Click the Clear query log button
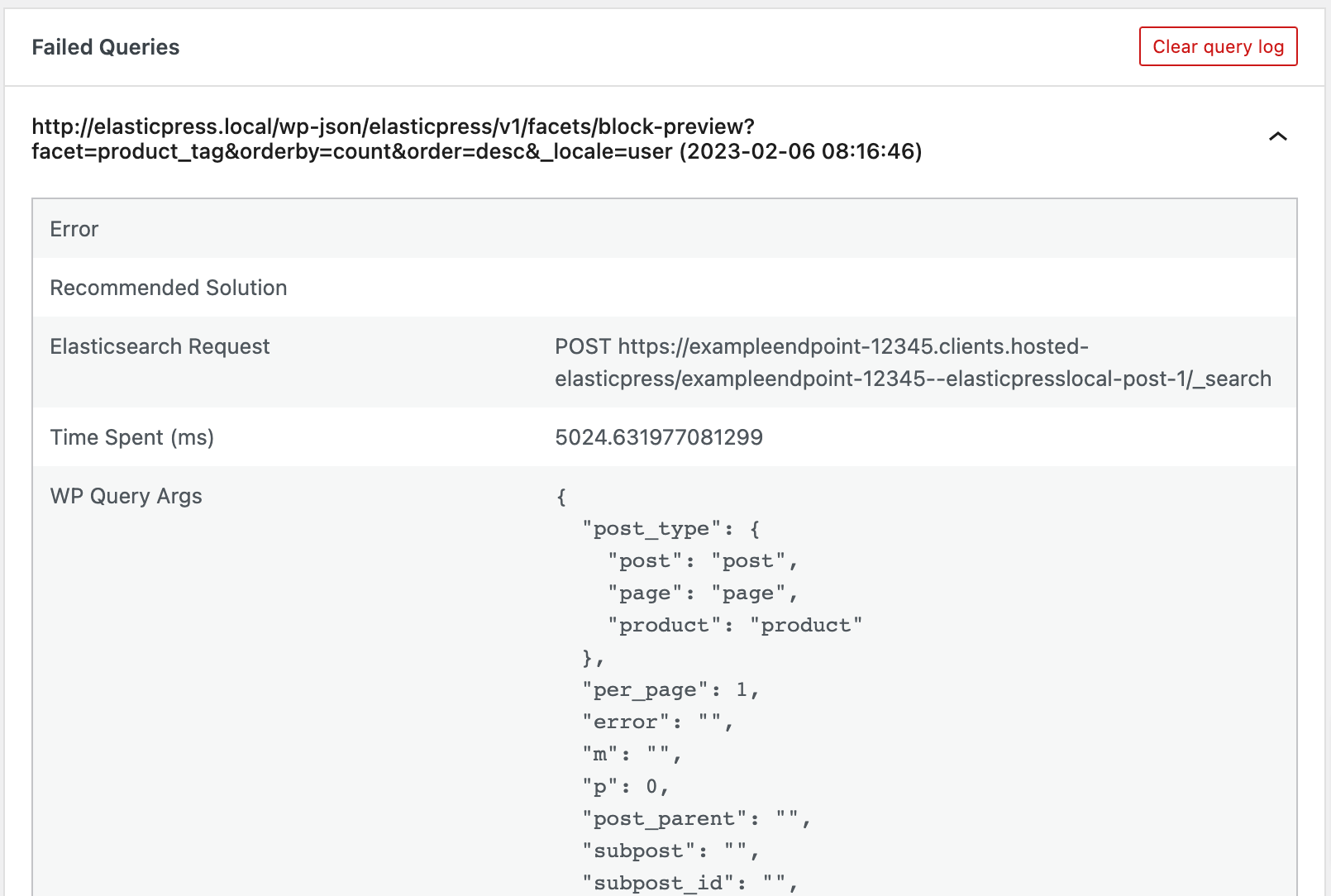 click(1218, 46)
